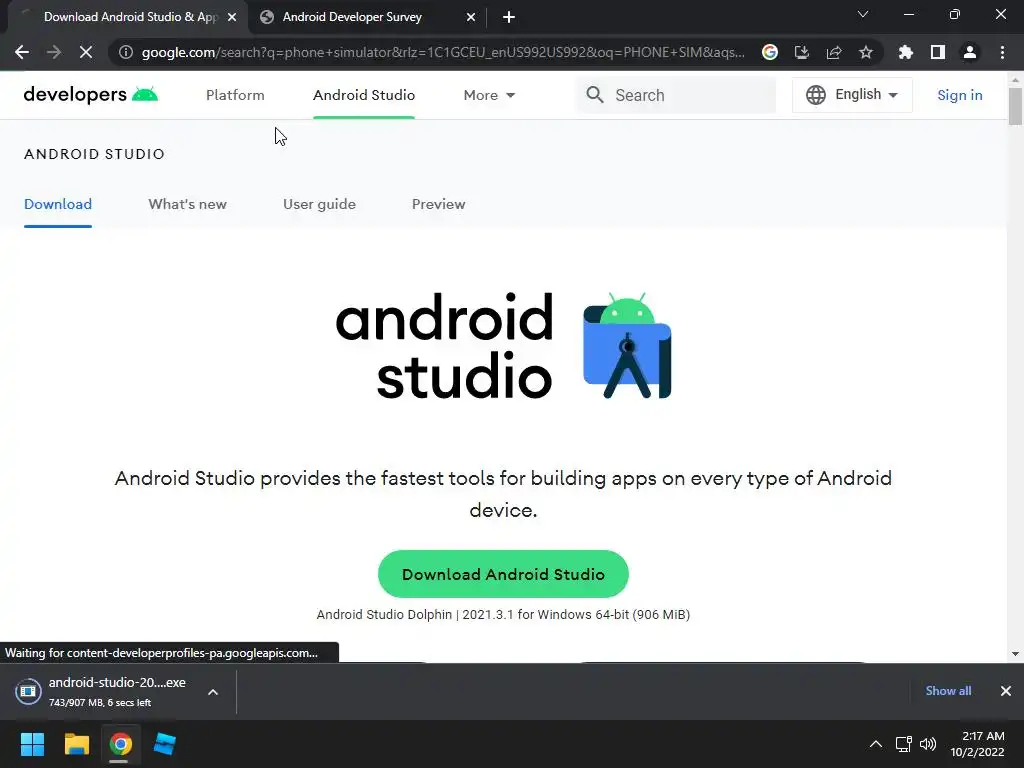Click the install app icon in address bar
Viewport: 1024px width, 768px height.
pos(802,52)
